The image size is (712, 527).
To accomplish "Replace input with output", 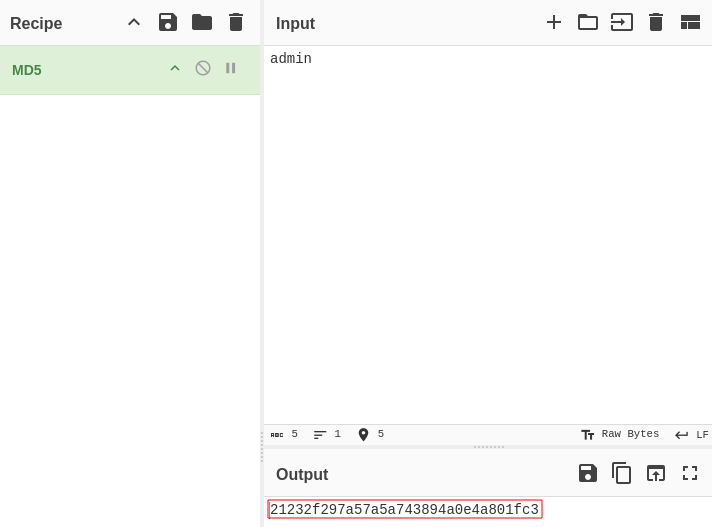I will (x=656, y=473).
